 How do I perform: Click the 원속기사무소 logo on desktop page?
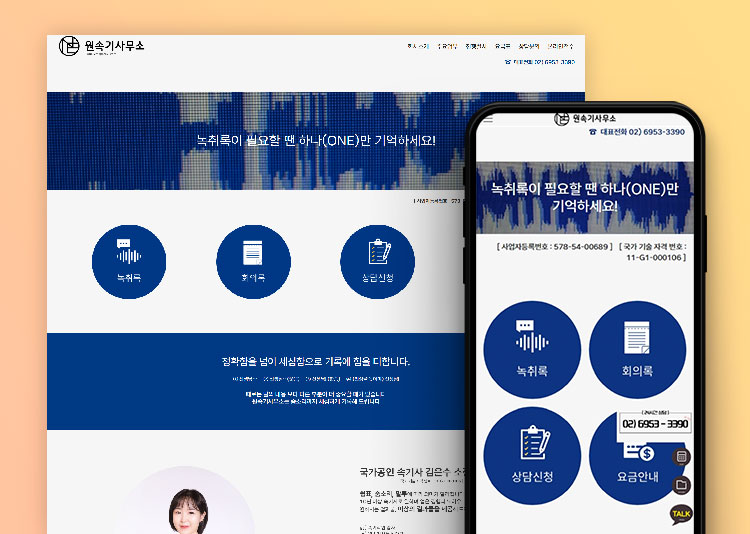pos(101,46)
